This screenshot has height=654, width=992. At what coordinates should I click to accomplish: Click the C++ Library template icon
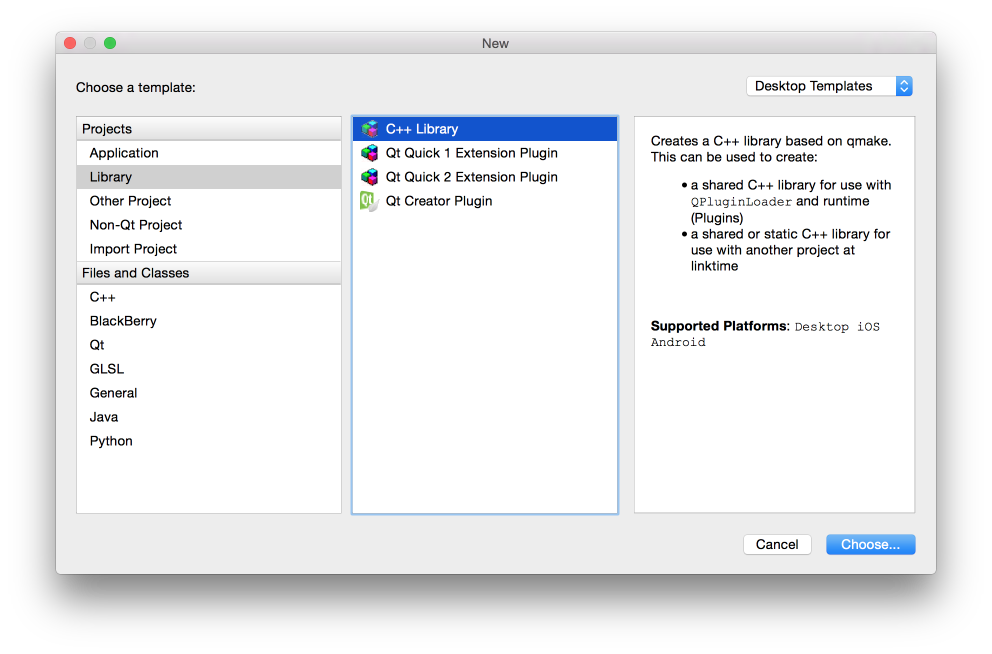pyautogui.click(x=369, y=129)
